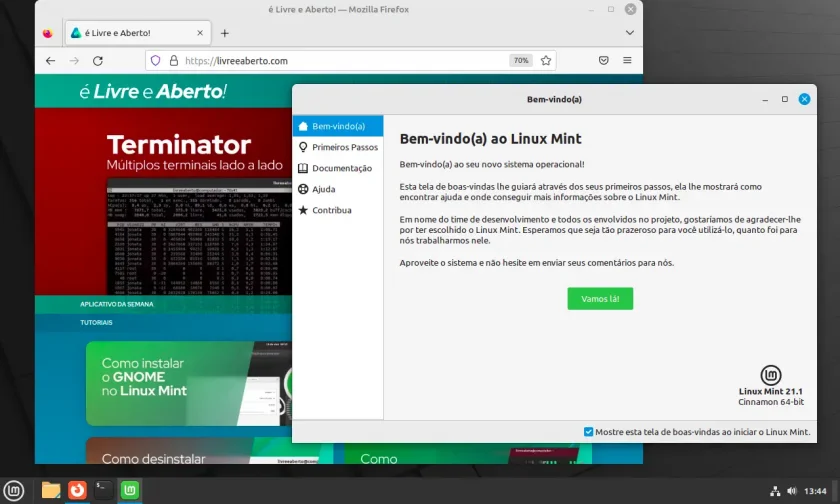
Task: Open the Pocket save icon in Firefox
Action: pos(603,61)
